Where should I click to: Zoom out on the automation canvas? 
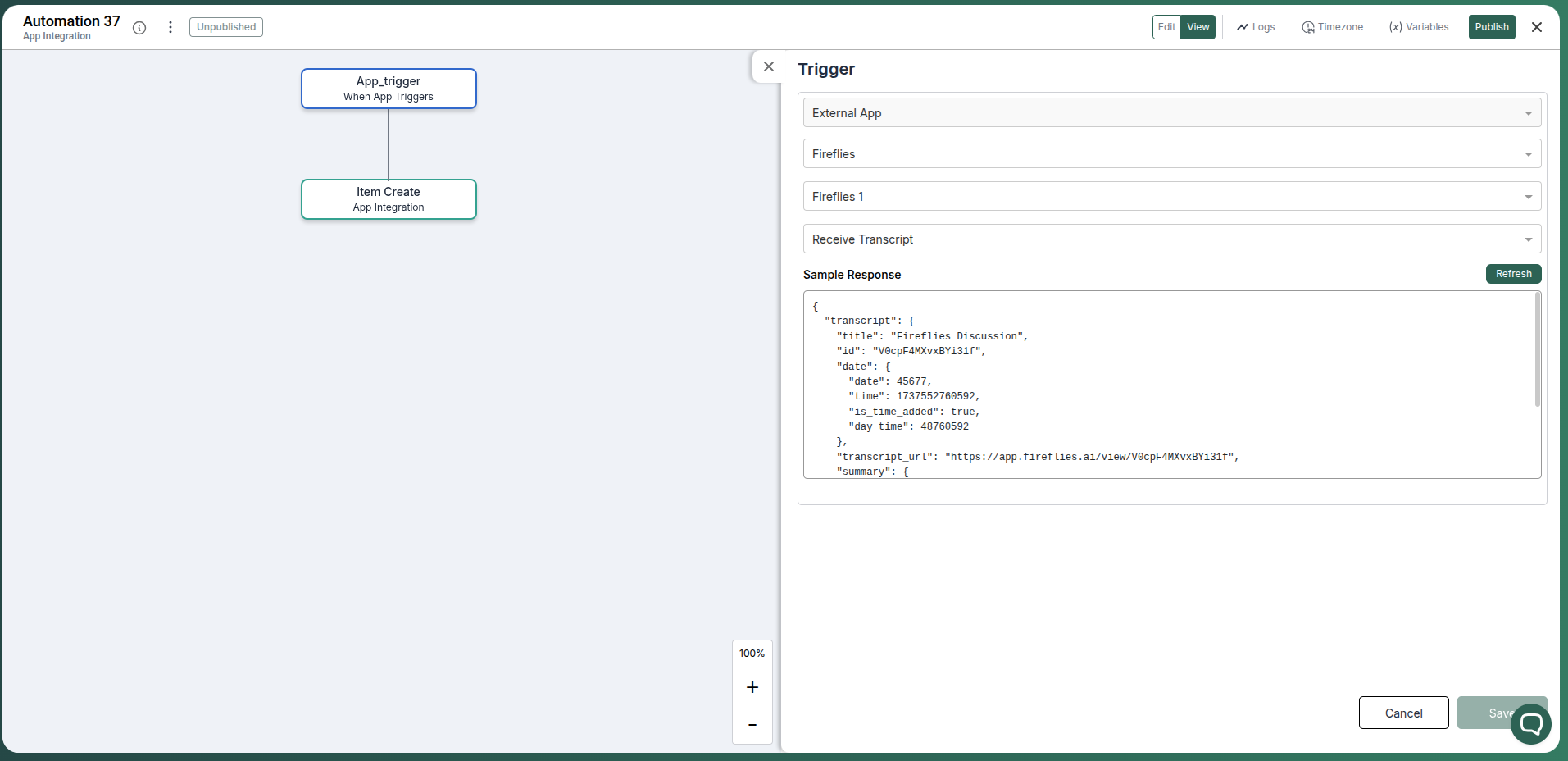[752, 725]
